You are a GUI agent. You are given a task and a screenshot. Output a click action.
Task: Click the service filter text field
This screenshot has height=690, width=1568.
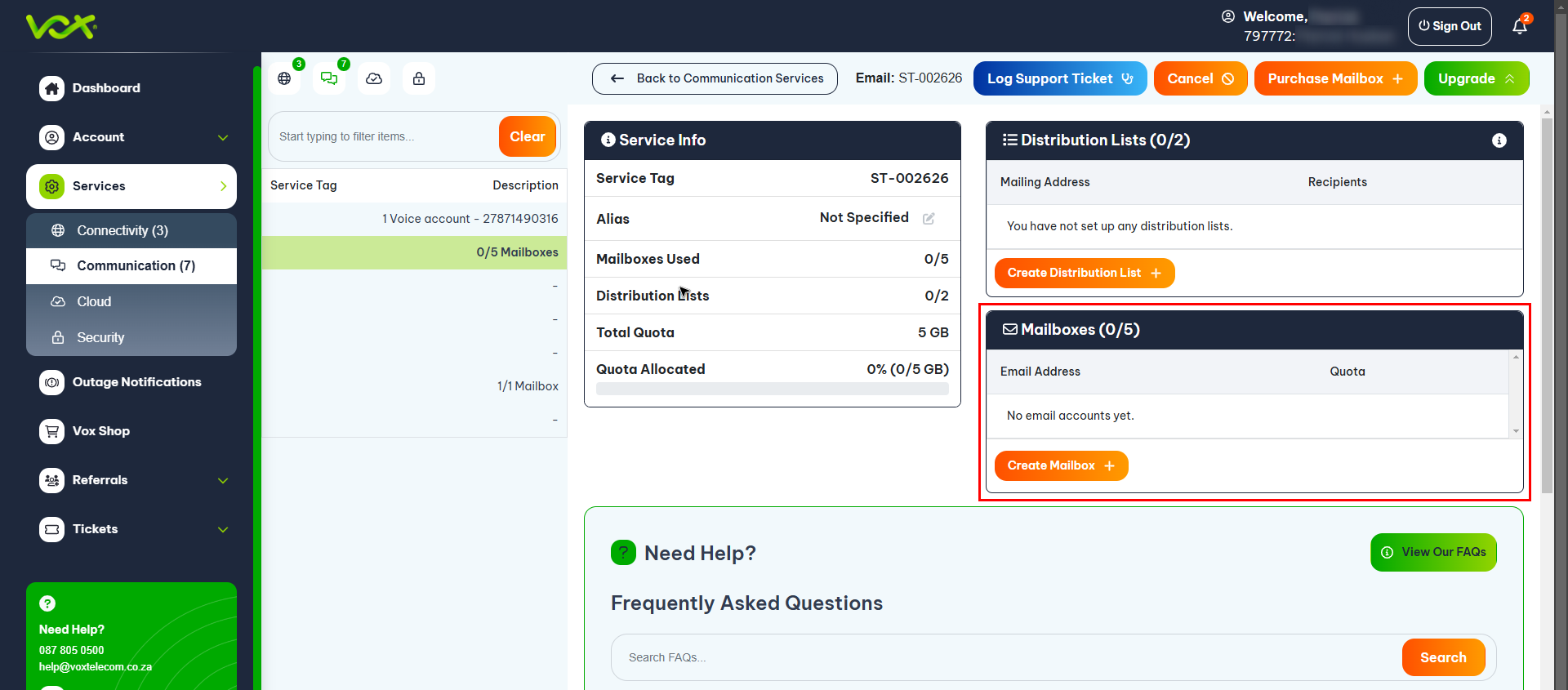pos(384,137)
